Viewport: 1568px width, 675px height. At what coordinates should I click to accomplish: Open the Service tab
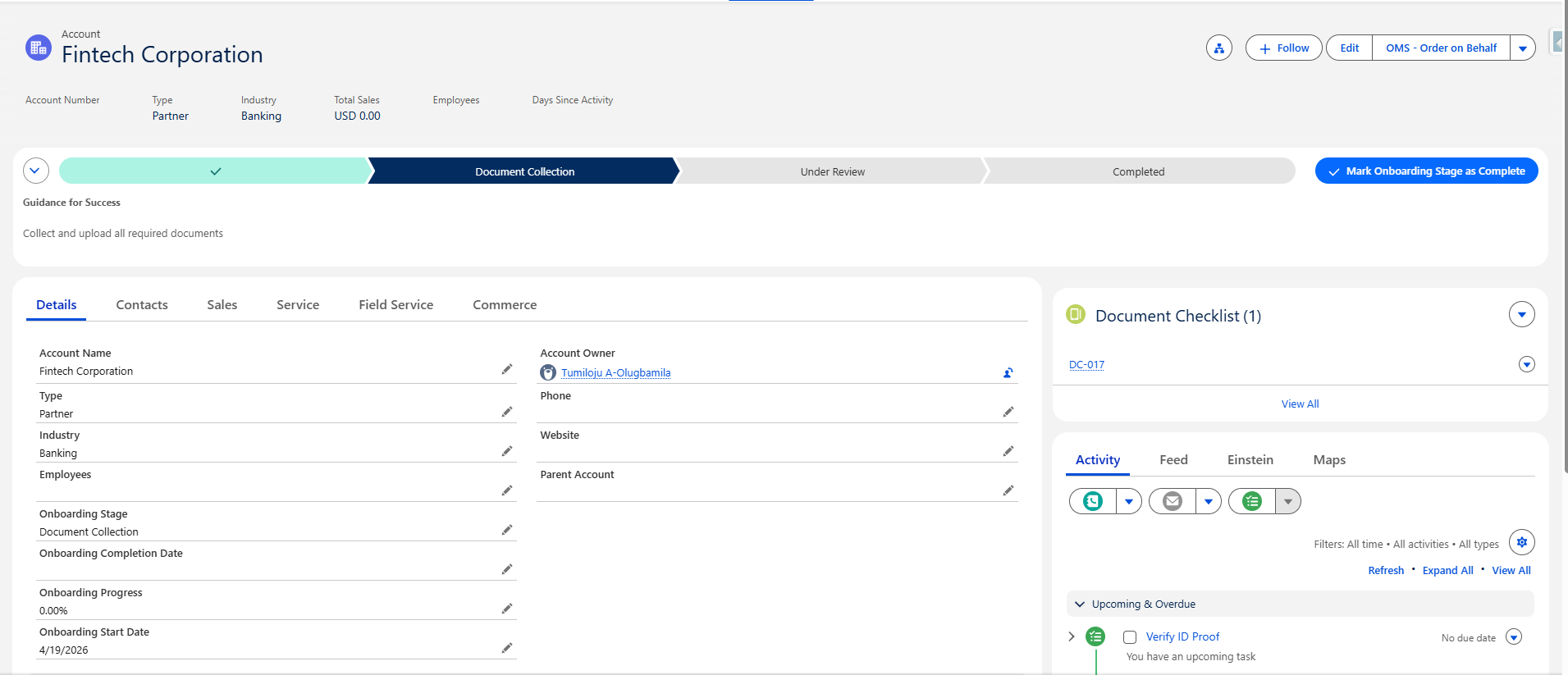coord(298,304)
